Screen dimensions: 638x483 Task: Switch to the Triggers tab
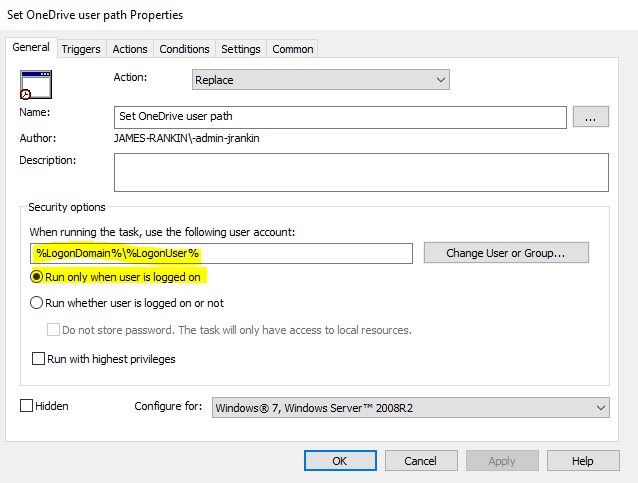[x=80, y=49]
